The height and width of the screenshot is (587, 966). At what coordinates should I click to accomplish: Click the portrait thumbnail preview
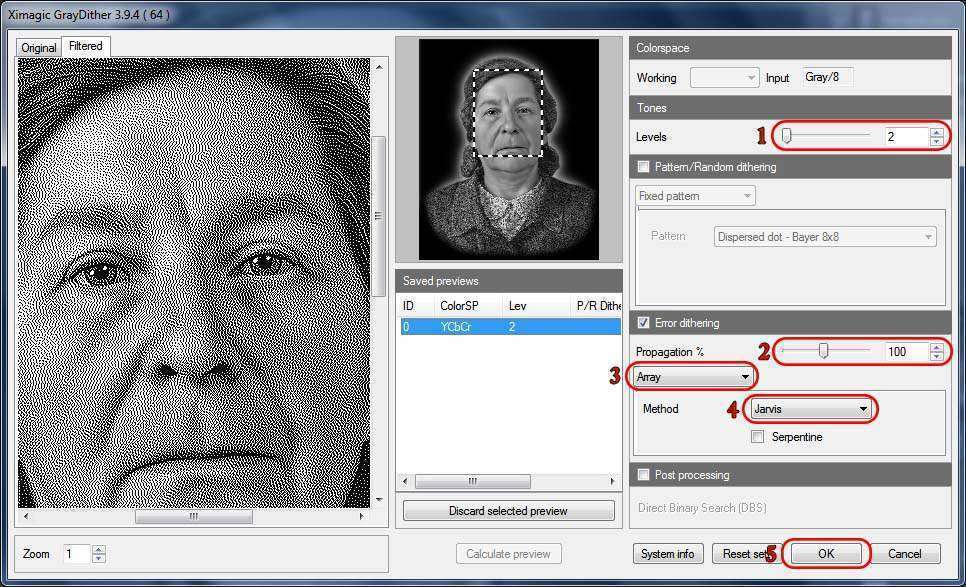[x=508, y=148]
